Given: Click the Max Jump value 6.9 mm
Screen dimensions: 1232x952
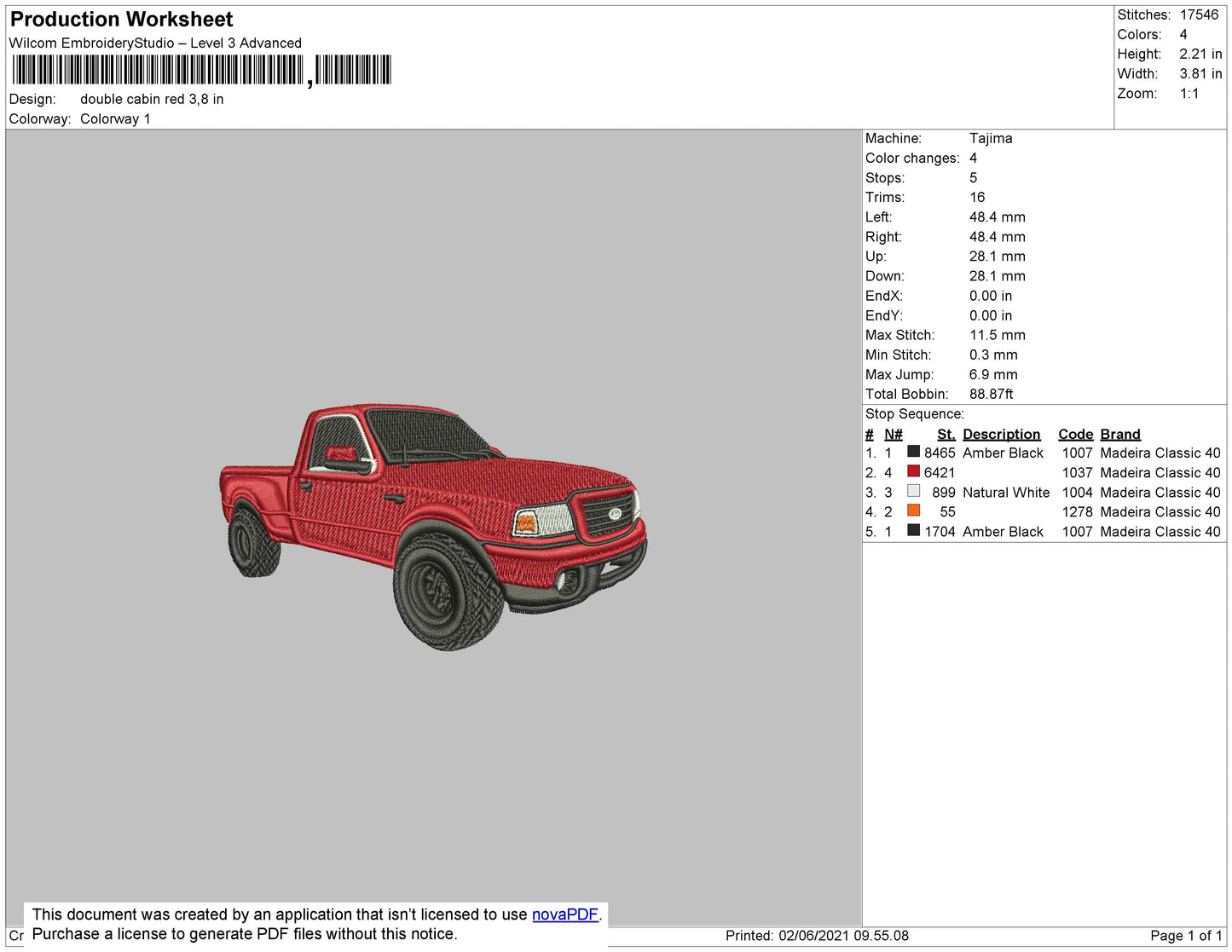Looking at the screenshot, I should (x=993, y=374).
